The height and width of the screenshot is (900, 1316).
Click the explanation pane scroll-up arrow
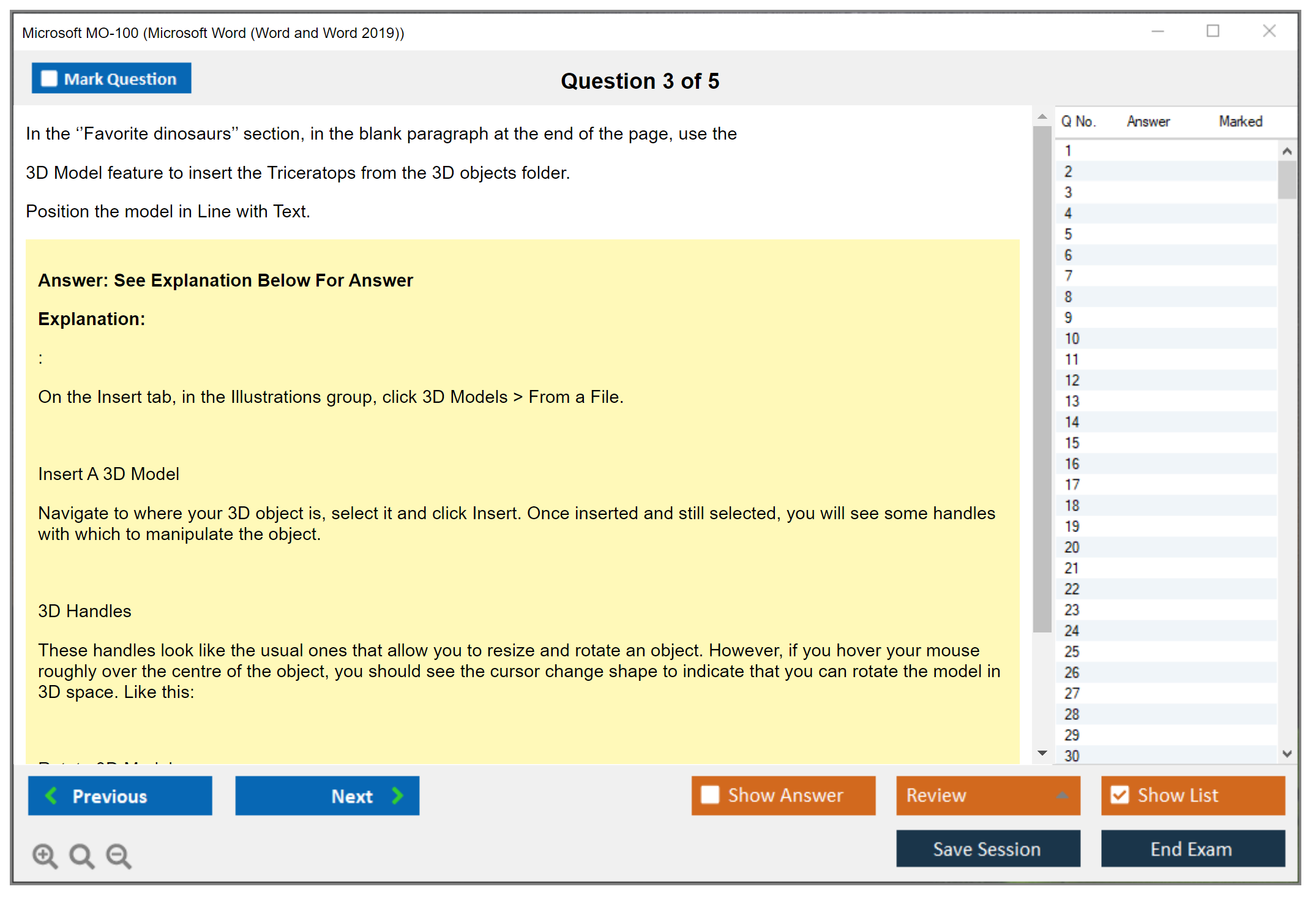(x=1042, y=116)
